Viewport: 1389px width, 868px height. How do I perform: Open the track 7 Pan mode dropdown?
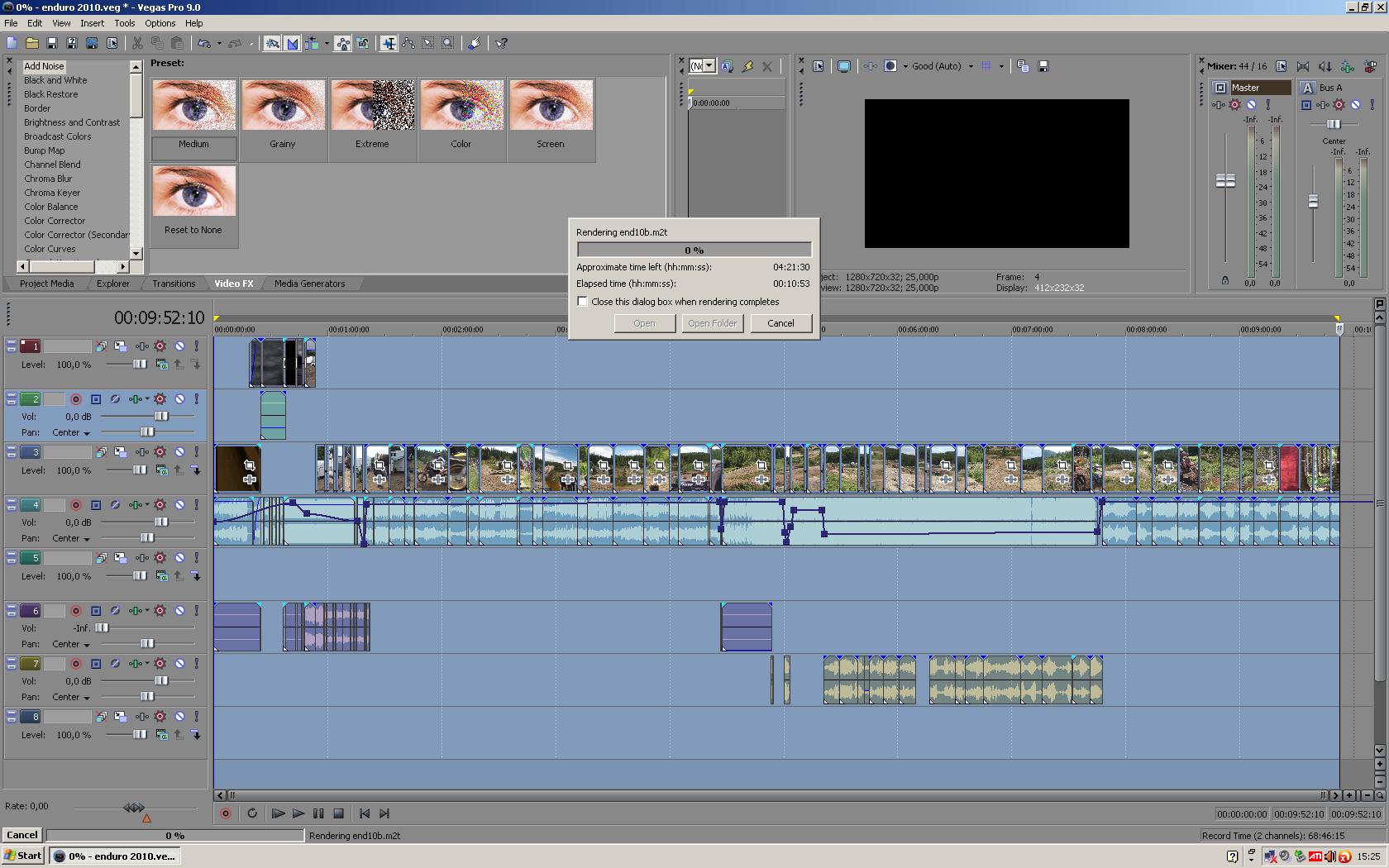(86, 698)
